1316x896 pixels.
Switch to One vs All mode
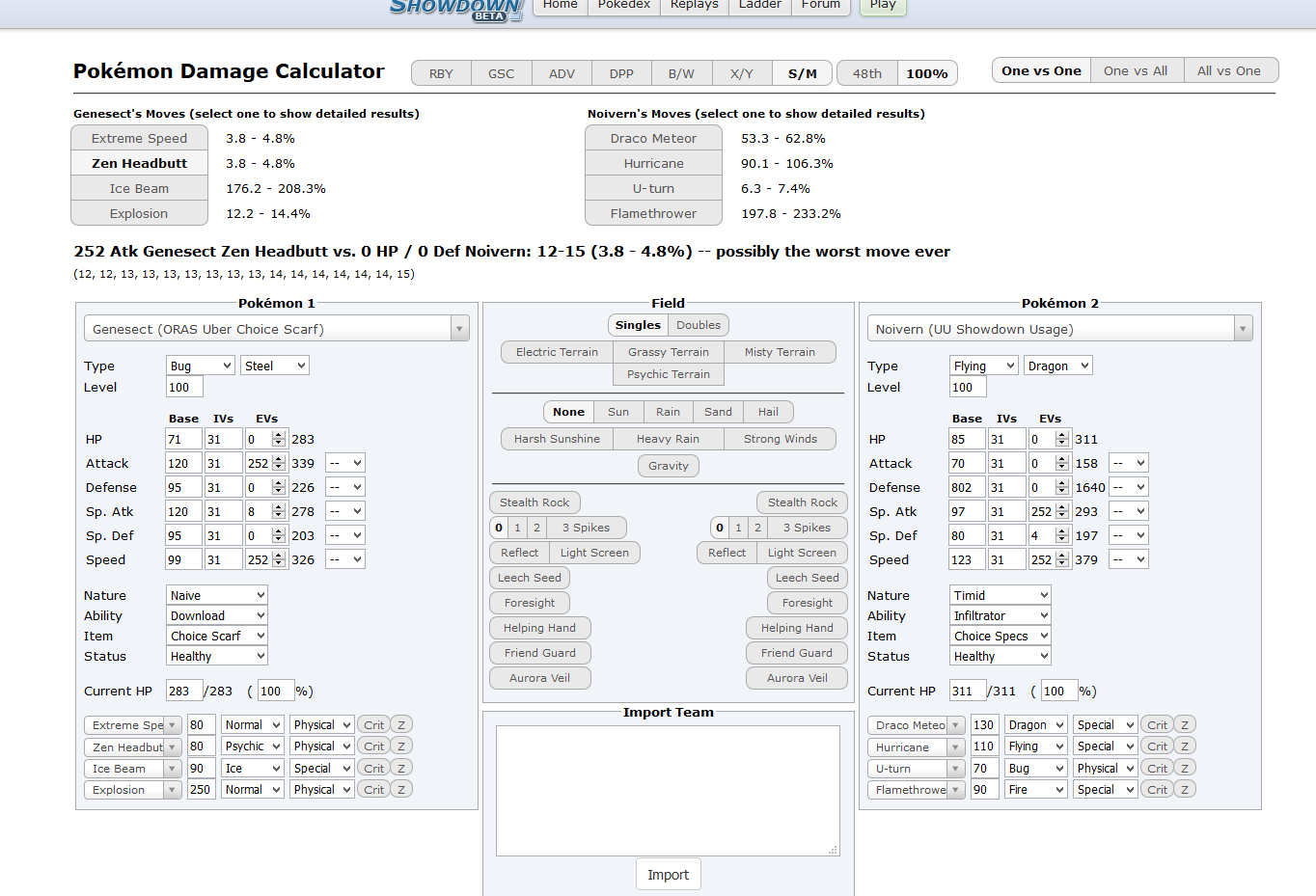pos(1136,70)
